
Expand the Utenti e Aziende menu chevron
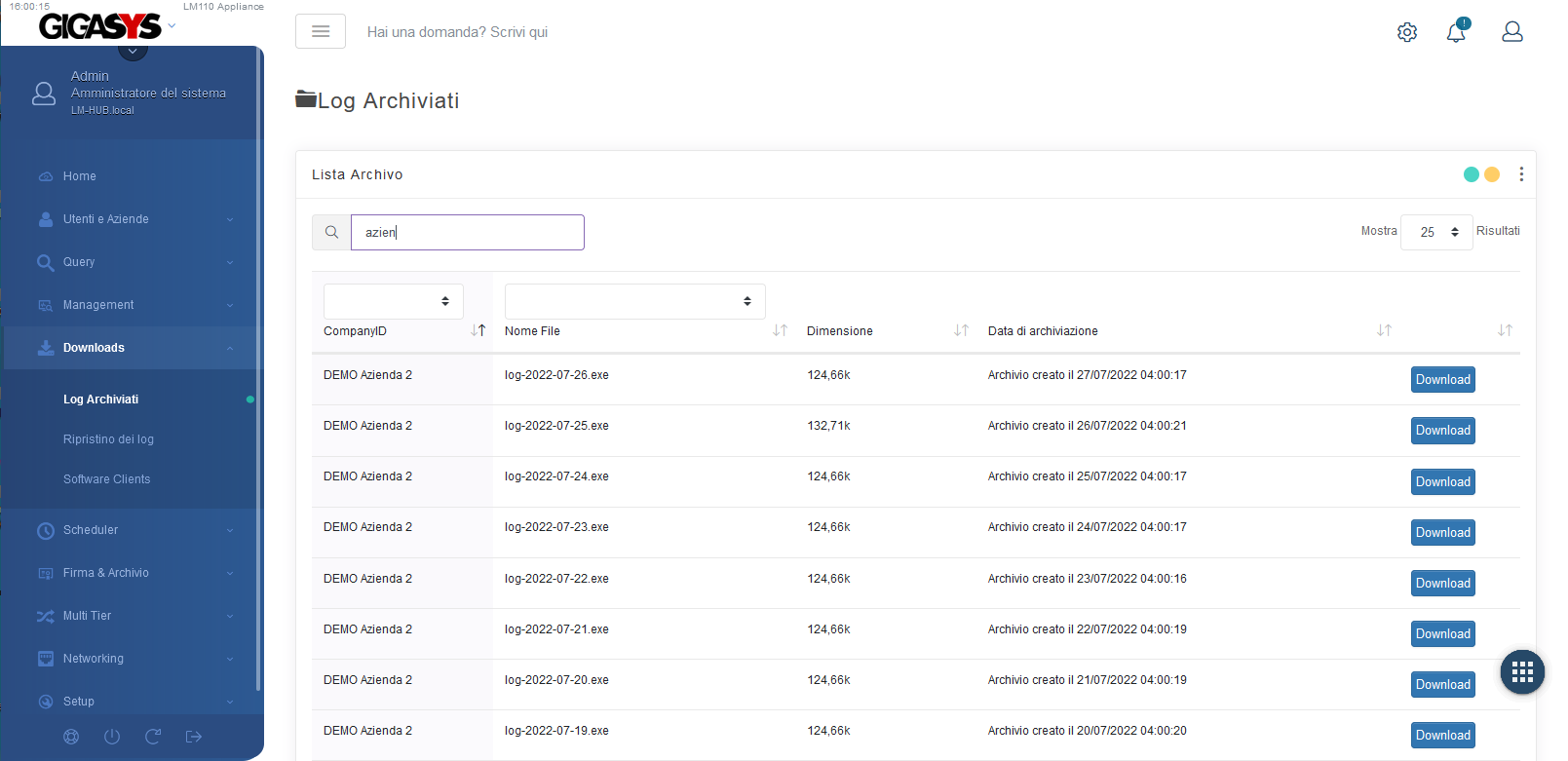click(x=230, y=219)
